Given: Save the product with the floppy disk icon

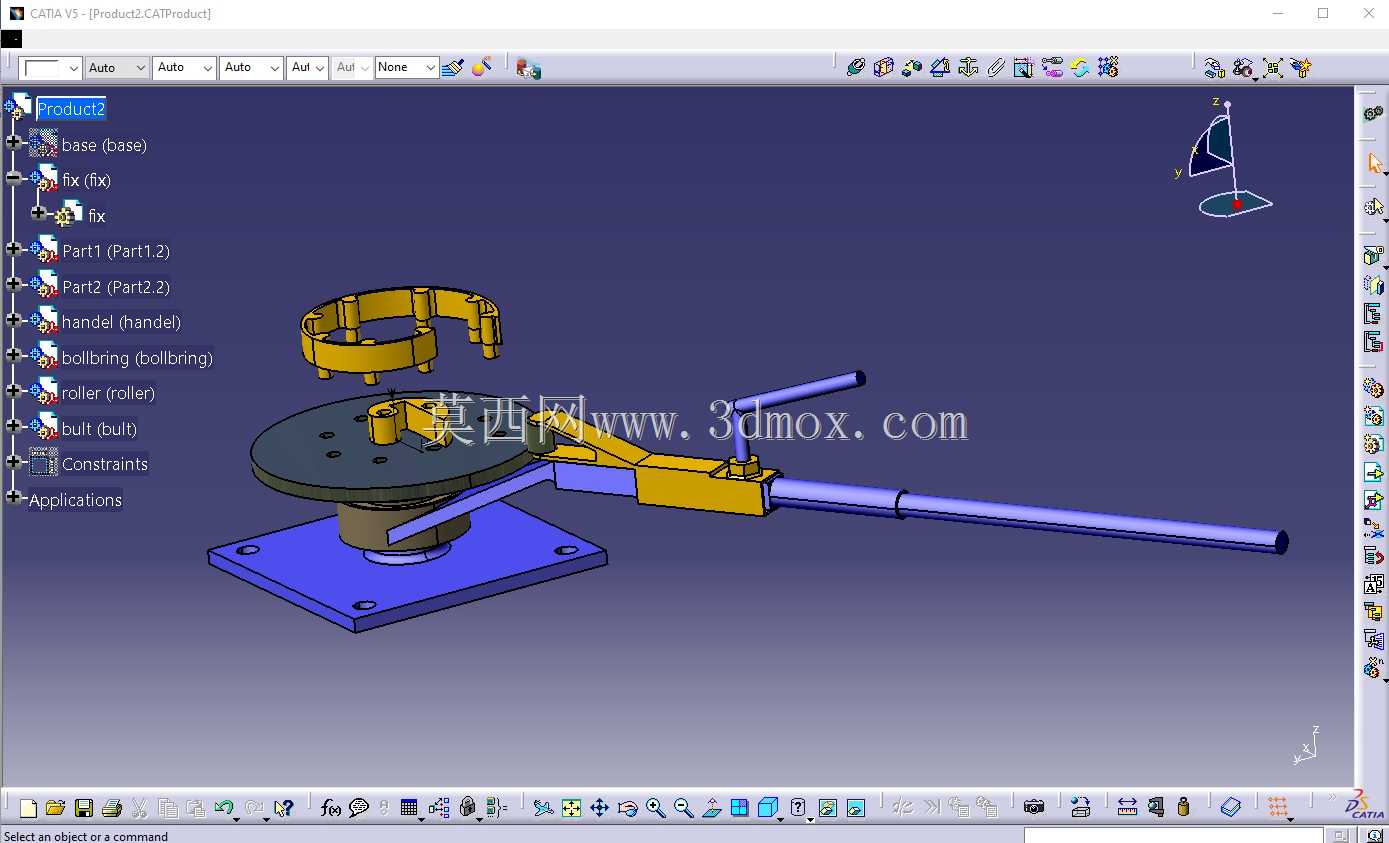Looking at the screenshot, I should click(84, 808).
